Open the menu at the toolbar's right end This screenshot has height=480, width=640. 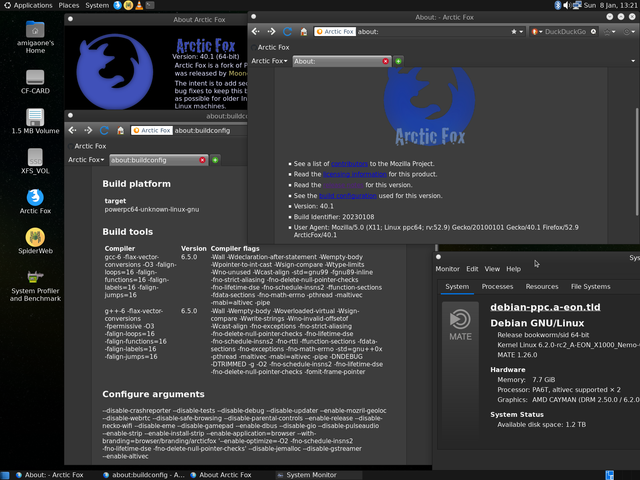tap(629, 31)
